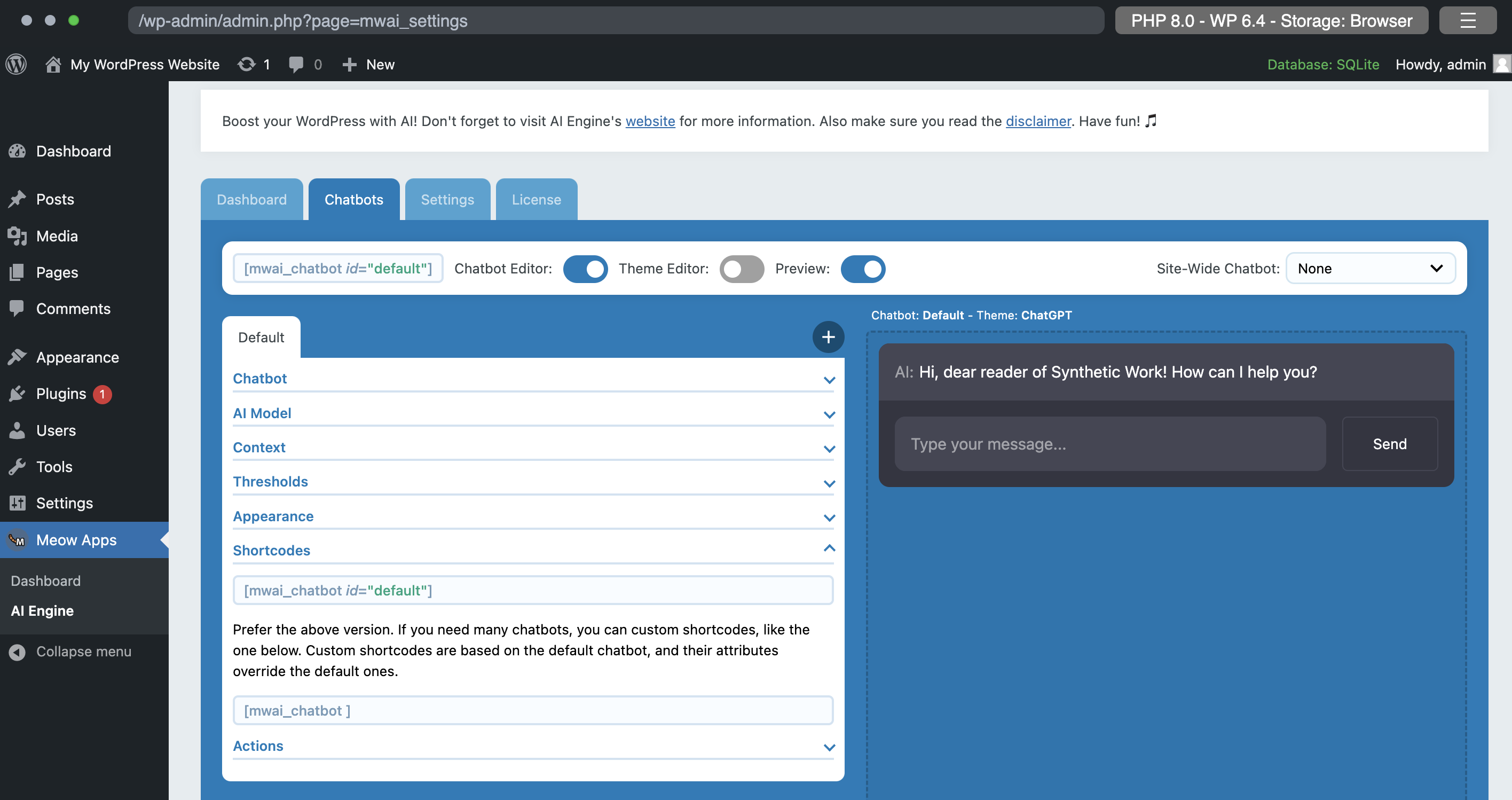Screen dimensions: 1512x800
Task: Click Howdy, admin account link
Action: 1440,64
